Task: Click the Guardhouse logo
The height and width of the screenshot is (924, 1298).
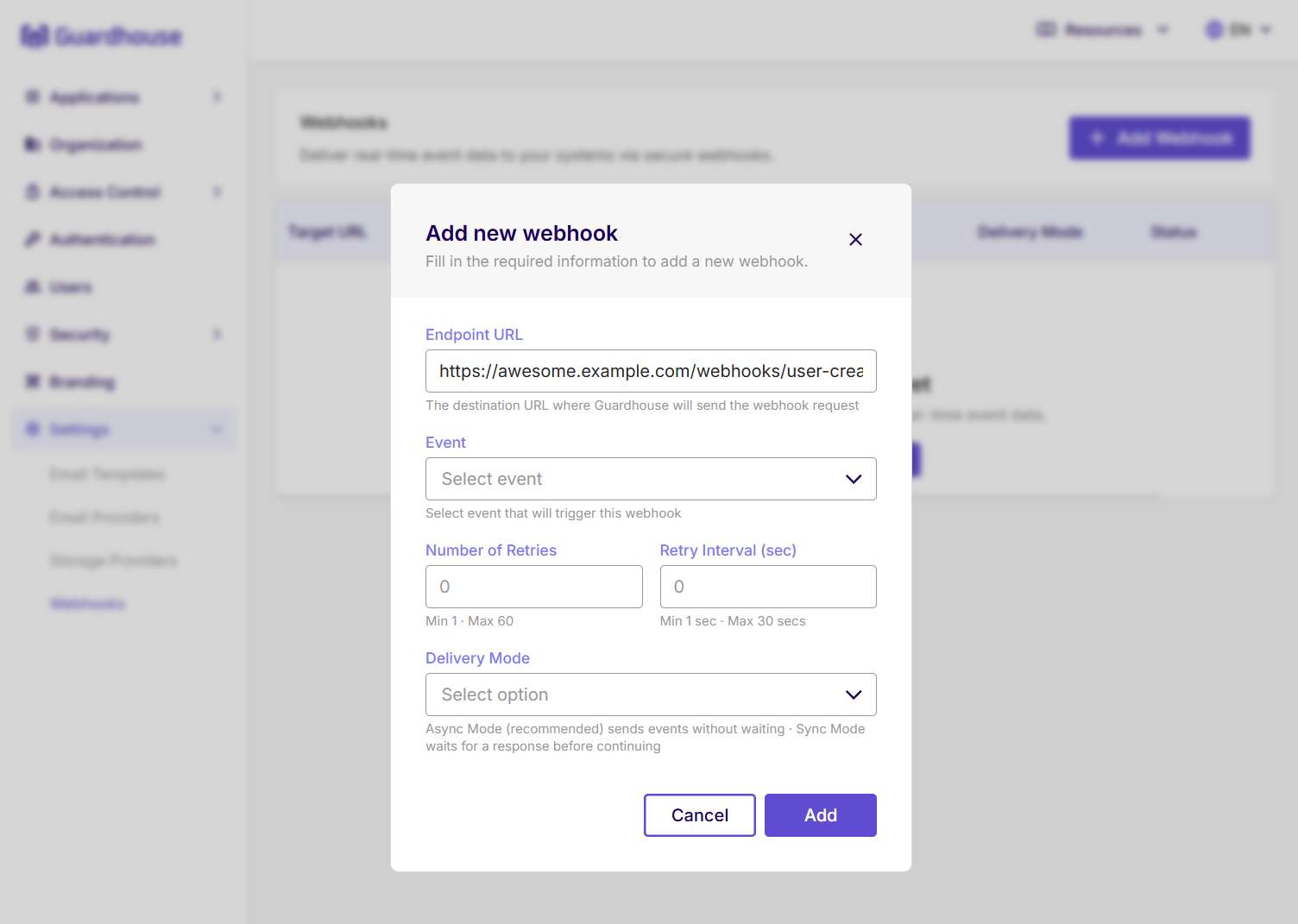Action: (x=101, y=35)
